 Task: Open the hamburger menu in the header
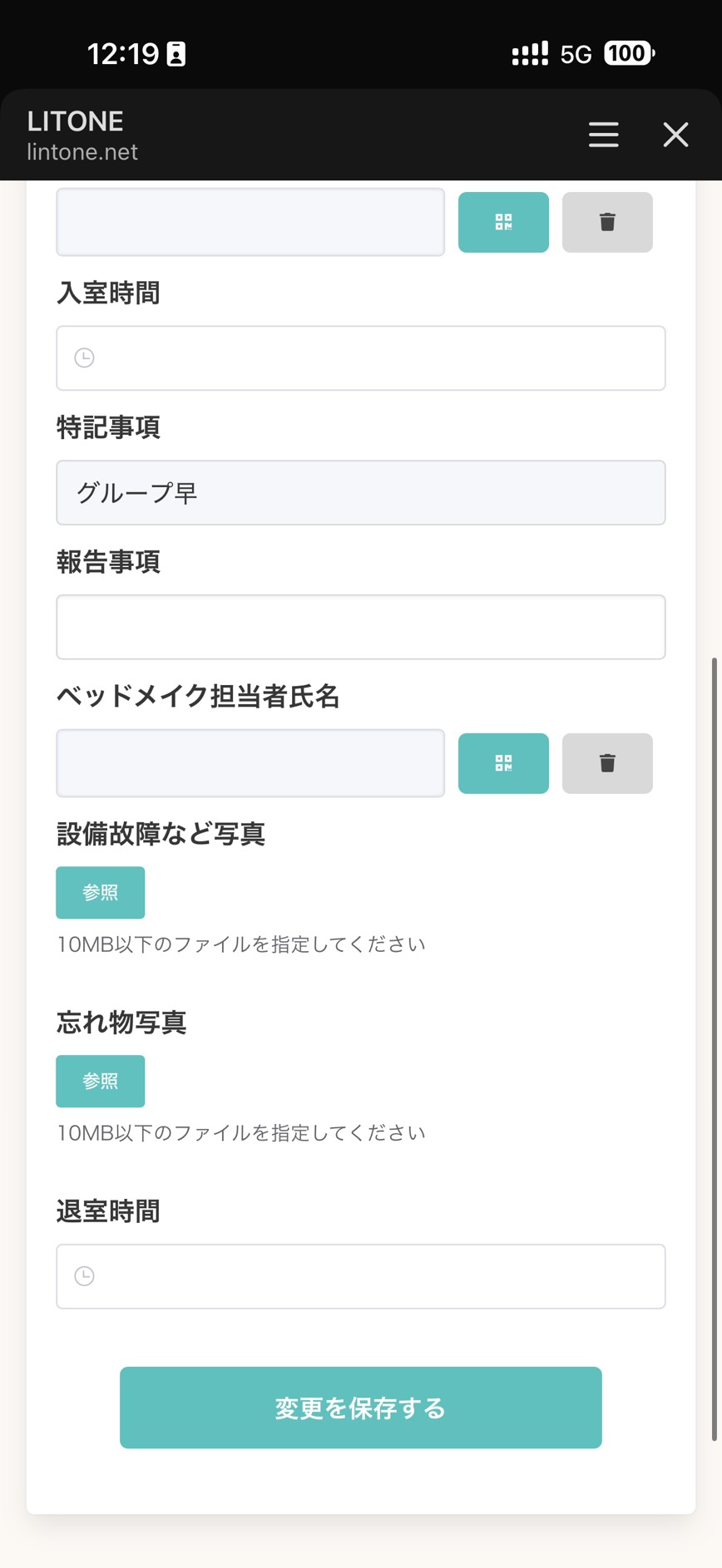pos(603,135)
